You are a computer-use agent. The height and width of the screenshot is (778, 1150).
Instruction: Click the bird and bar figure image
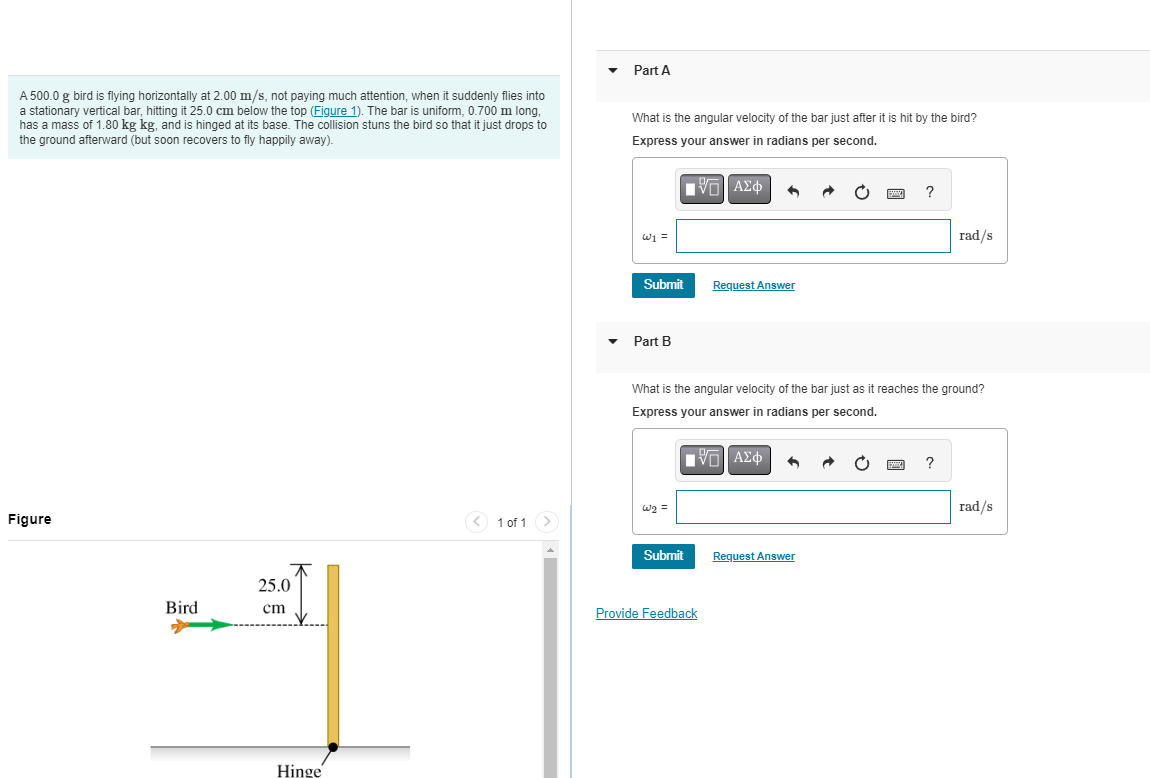[280, 669]
